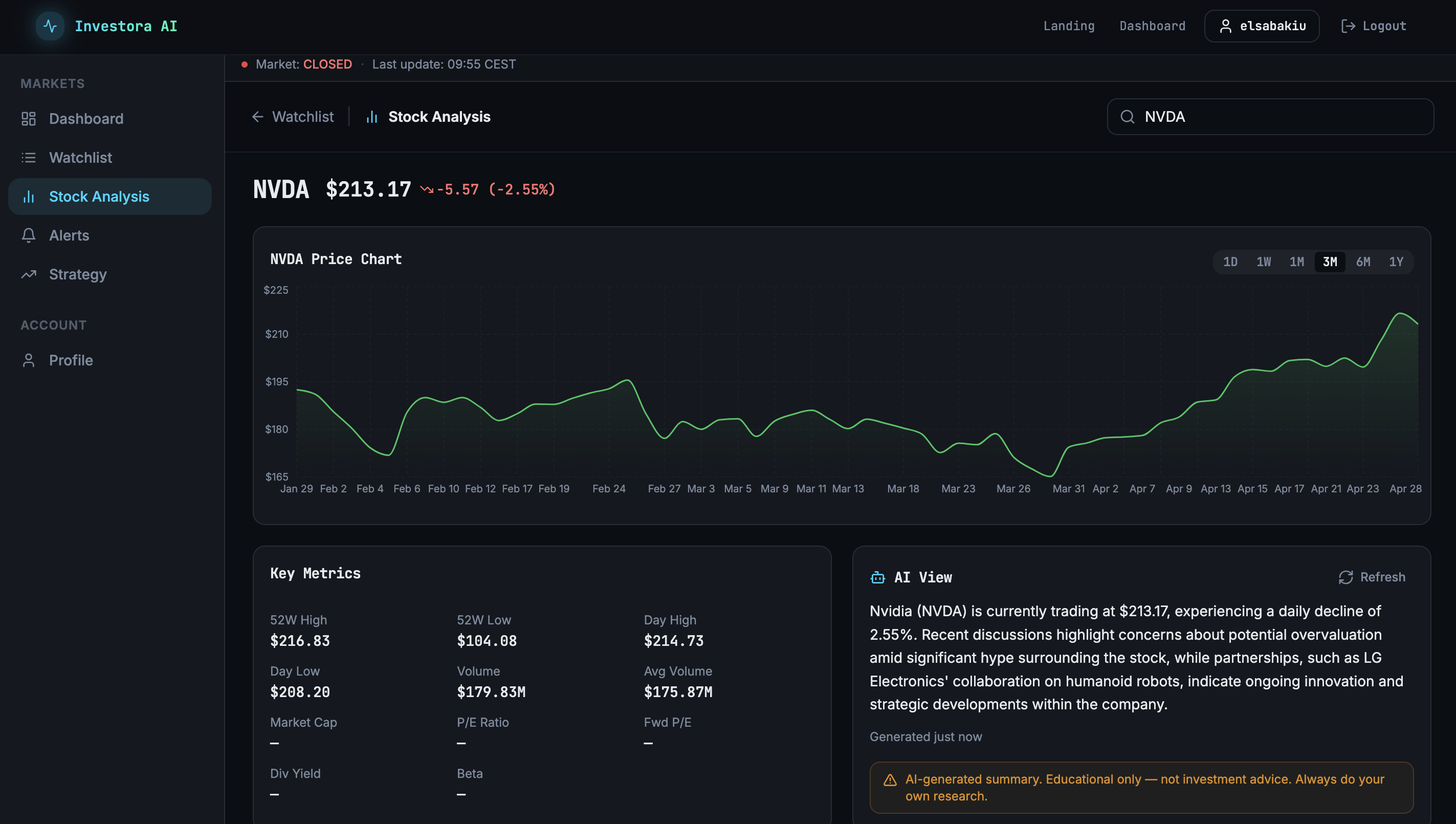The width and height of the screenshot is (1456, 824).
Task: Click the bar chart icon beside Stock Analysis heading
Action: click(371, 117)
